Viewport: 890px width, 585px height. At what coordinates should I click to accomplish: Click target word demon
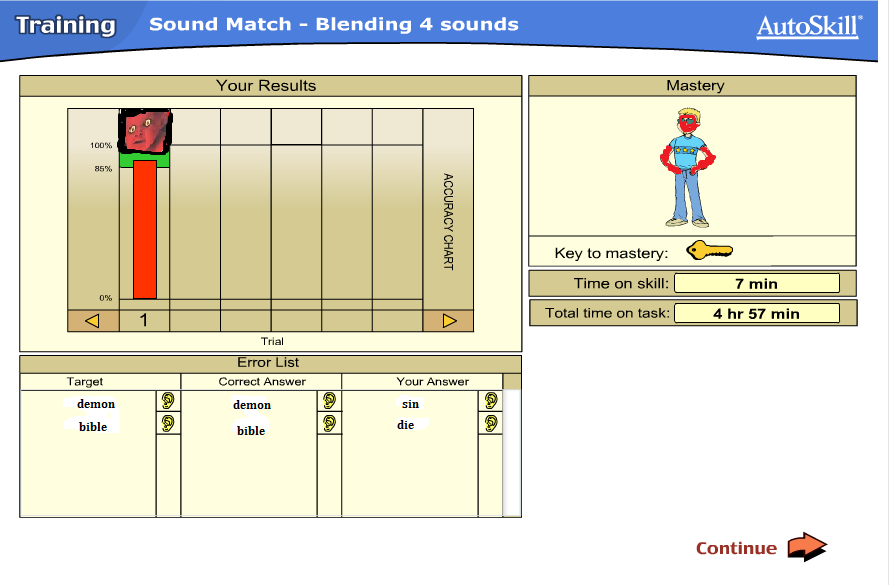[x=96, y=404]
